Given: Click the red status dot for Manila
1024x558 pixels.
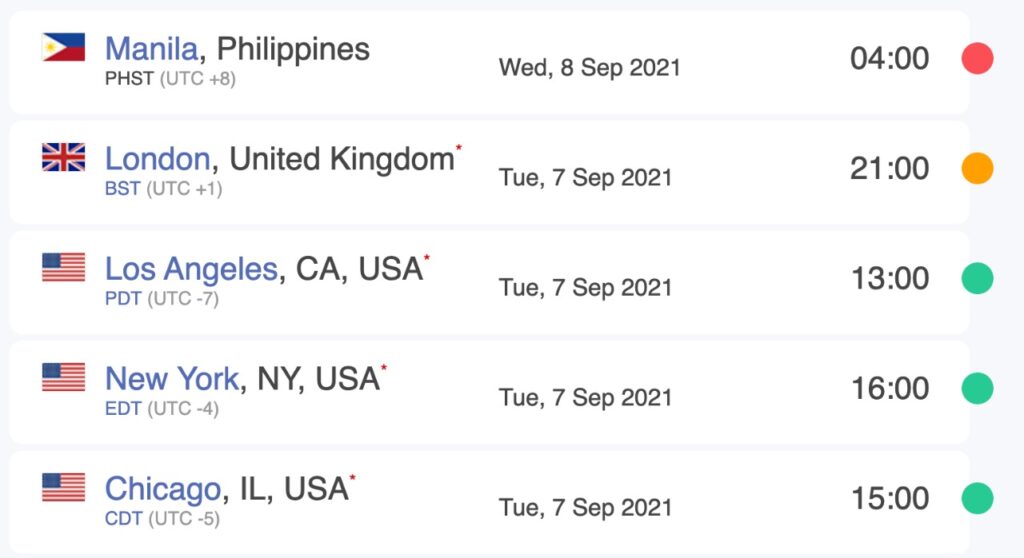Looking at the screenshot, I should (977, 58).
